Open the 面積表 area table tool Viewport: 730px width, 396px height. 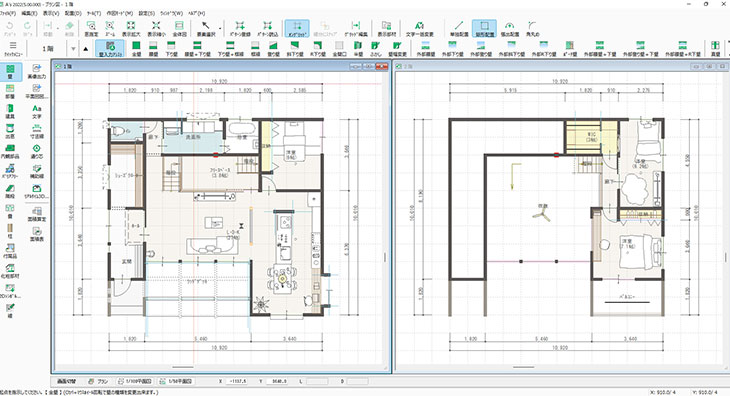(37, 234)
